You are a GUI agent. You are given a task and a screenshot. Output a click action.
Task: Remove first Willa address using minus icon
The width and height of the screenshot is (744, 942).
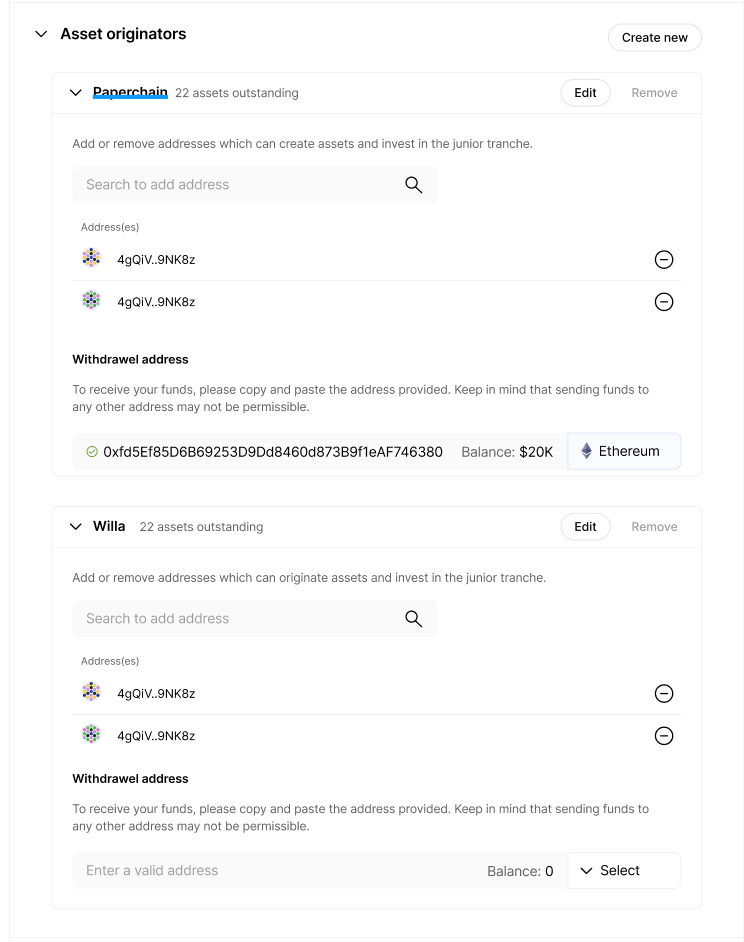(x=663, y=693)
